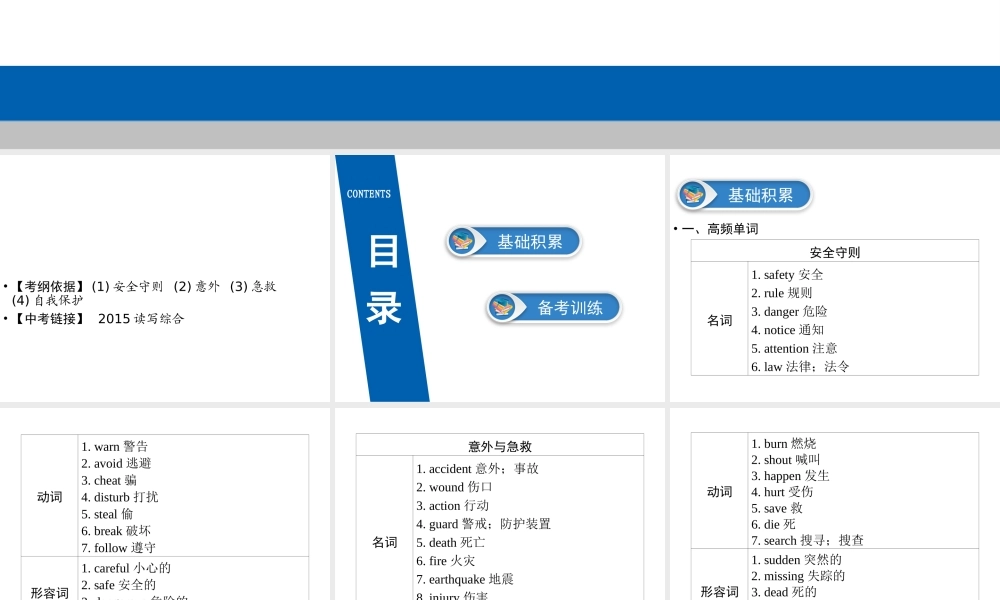Click the entry '7. search 搜寻;搜查'

(x=807, y=541)
